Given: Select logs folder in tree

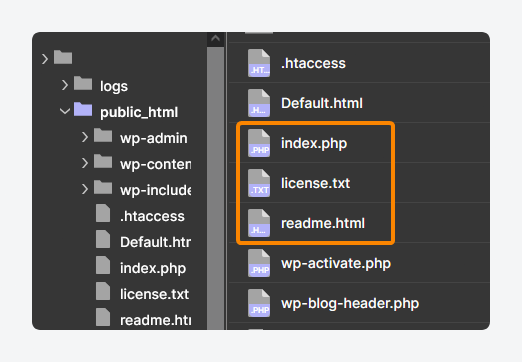Looking at the screenshot, I should [x=114, y=86].
